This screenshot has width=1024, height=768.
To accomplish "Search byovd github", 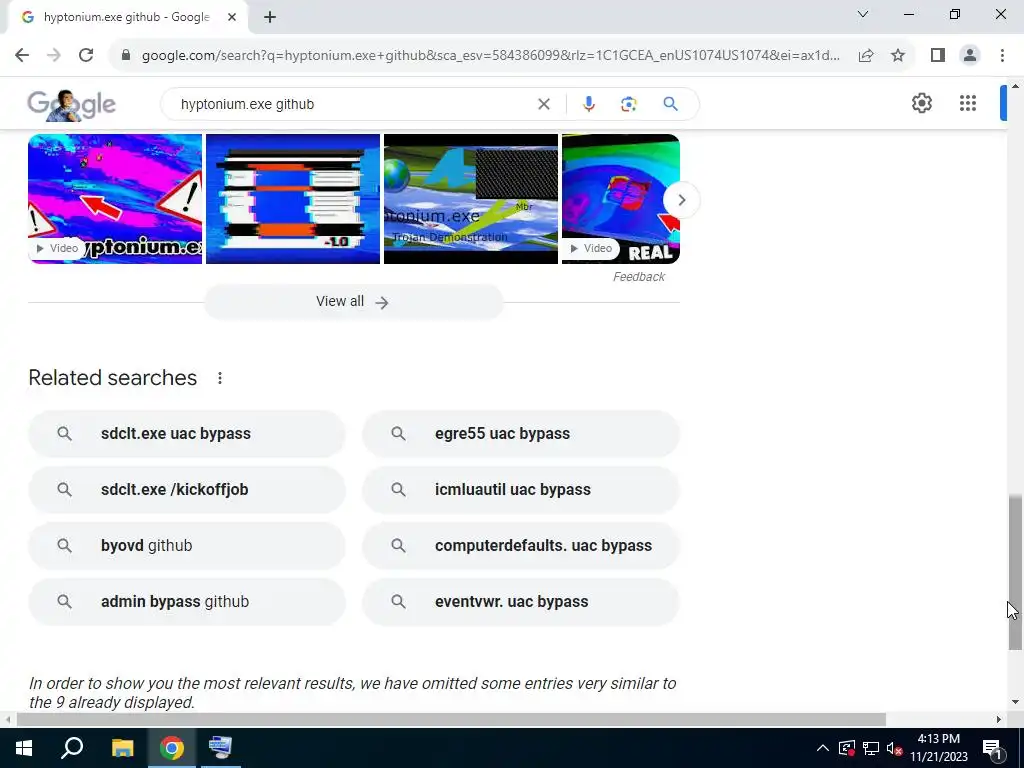I will click(187, 546).
